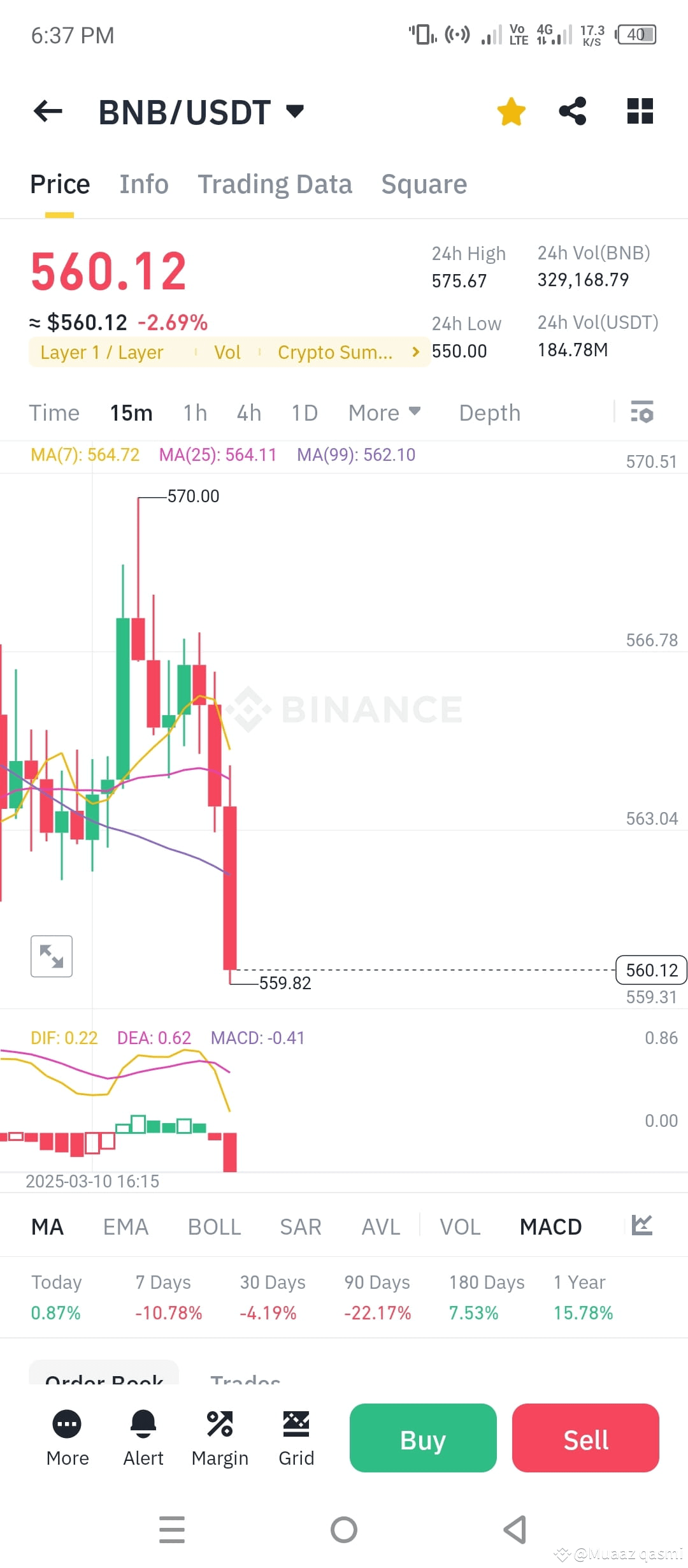Screen dimensions: 688x1568
Task: Tap the 24h Vol(BNB) value 329,168.79
Action: (x=583, y=280)
